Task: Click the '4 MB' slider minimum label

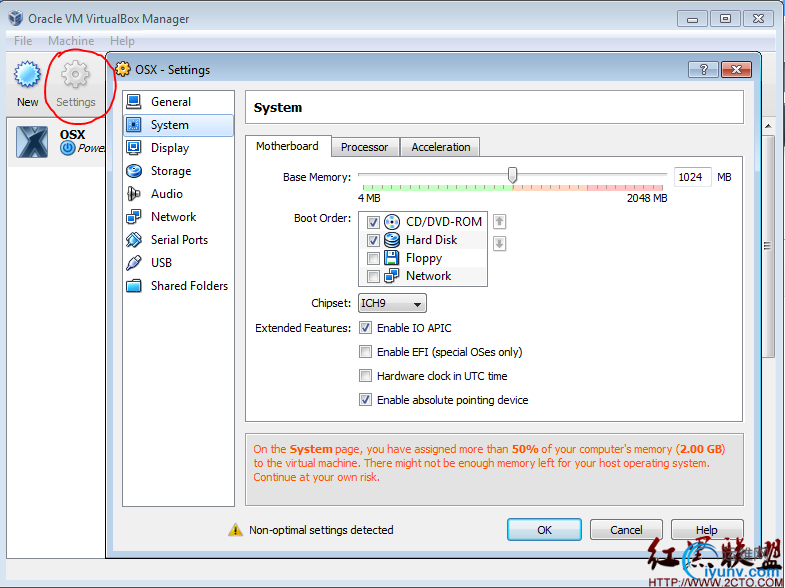Action: (x=369, y=198)
